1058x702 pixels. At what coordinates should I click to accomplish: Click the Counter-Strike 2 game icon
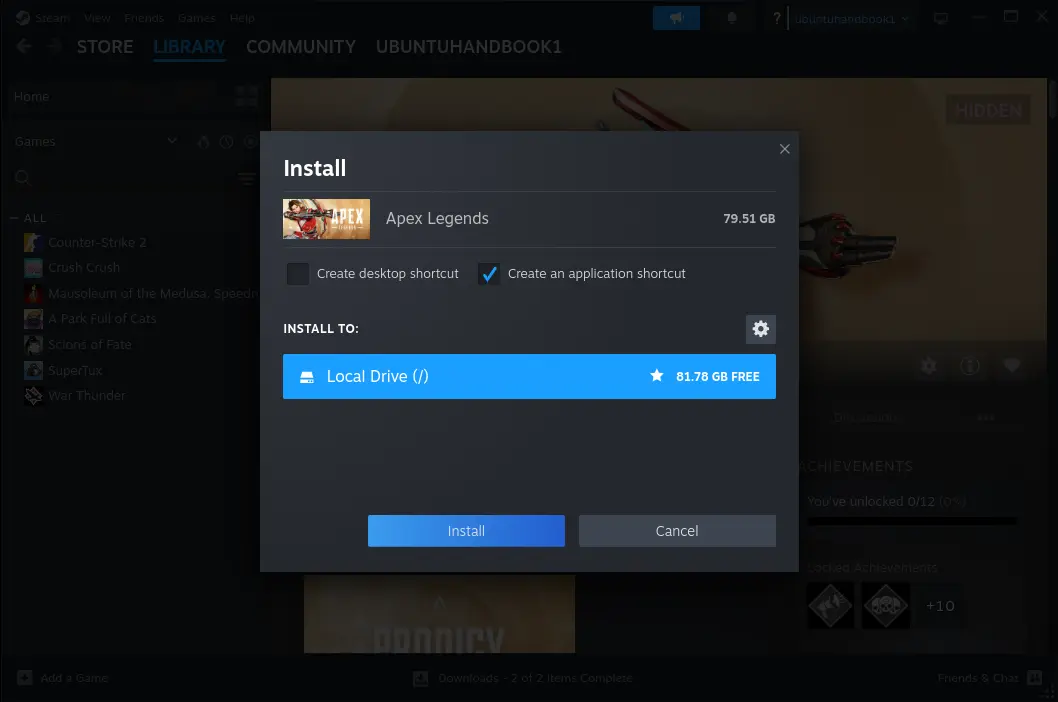(x=33, y=242)
